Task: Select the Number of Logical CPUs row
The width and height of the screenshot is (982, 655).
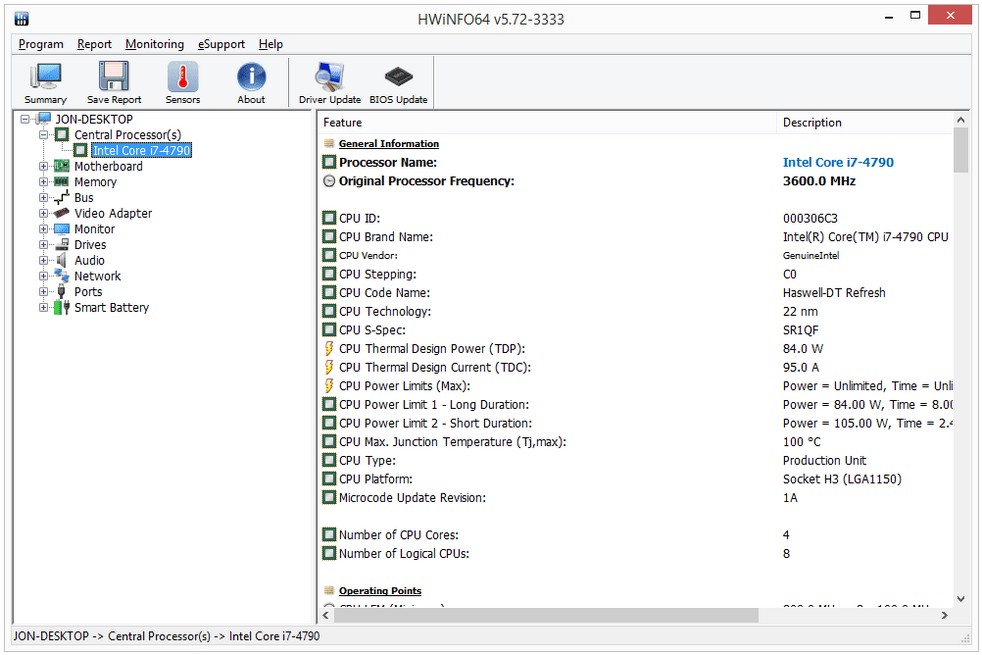Action: point(636,554)
